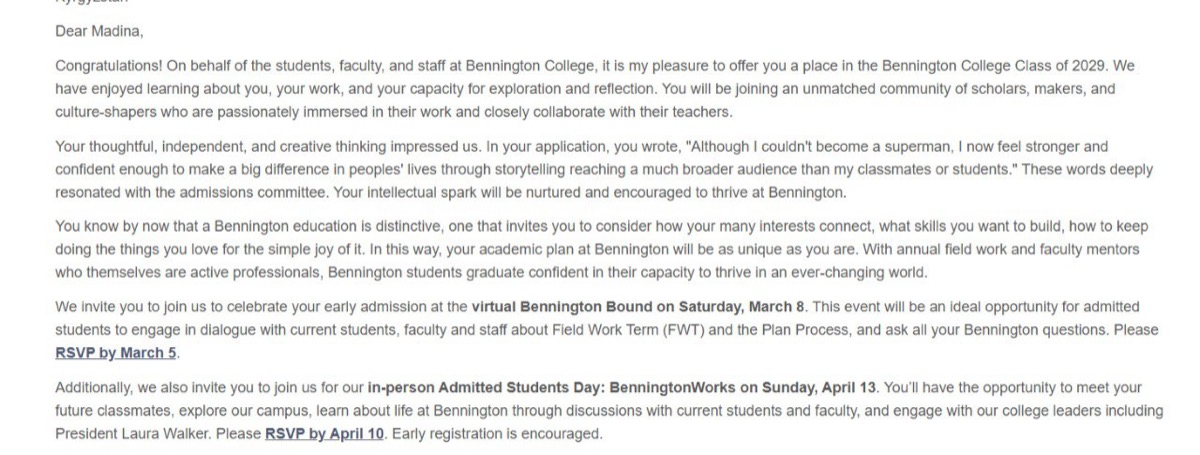Image resolution: width=1200 pixels, height=455 pixels.
Task: Click "Field Work Term (FWT)" text
Action: tap(626, 329)
